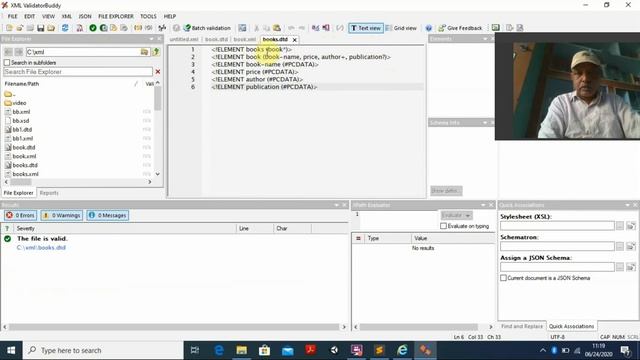The width and height of the screenshot is (640, 360).
Task: Open the C:\xml\books.dtd link
Action: (41, 247)
